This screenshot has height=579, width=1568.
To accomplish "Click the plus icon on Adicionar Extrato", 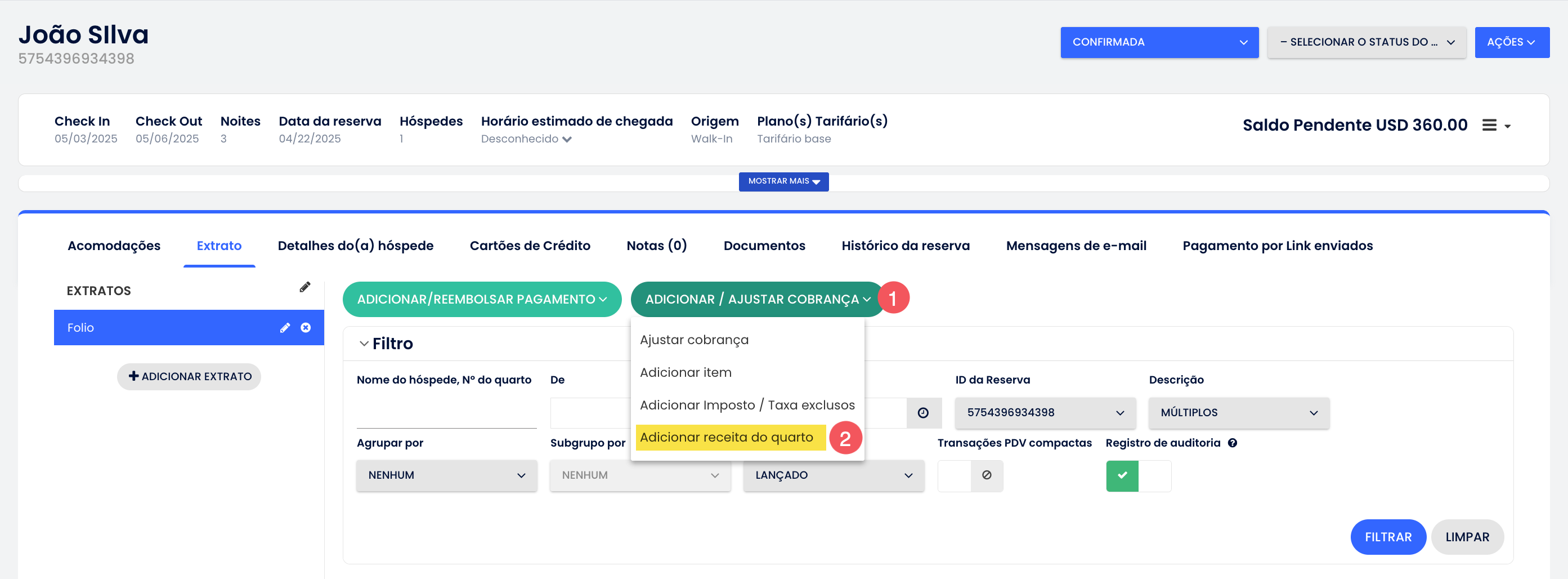I will coord(133,376).
